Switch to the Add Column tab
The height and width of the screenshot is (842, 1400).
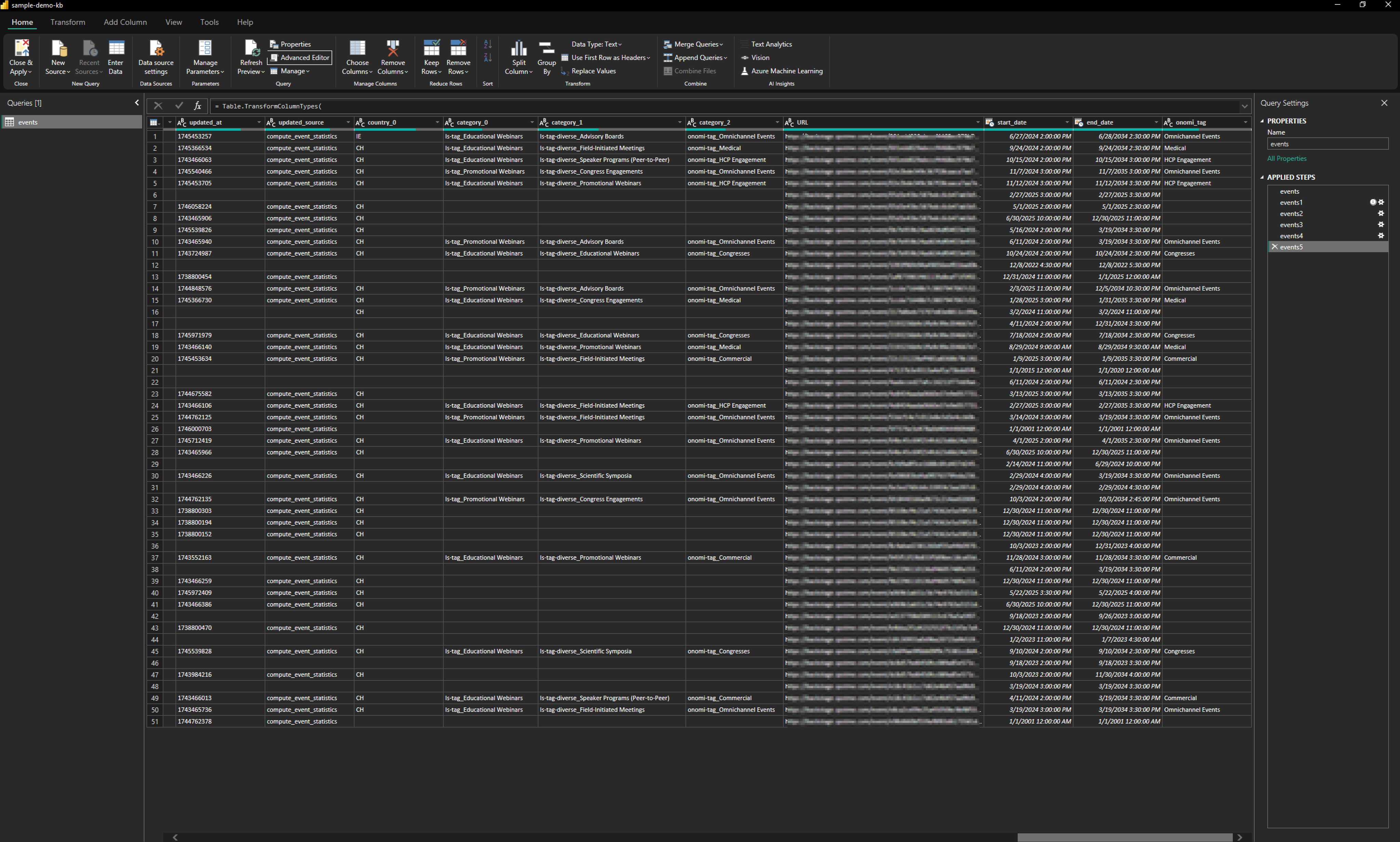coord(125,22)
